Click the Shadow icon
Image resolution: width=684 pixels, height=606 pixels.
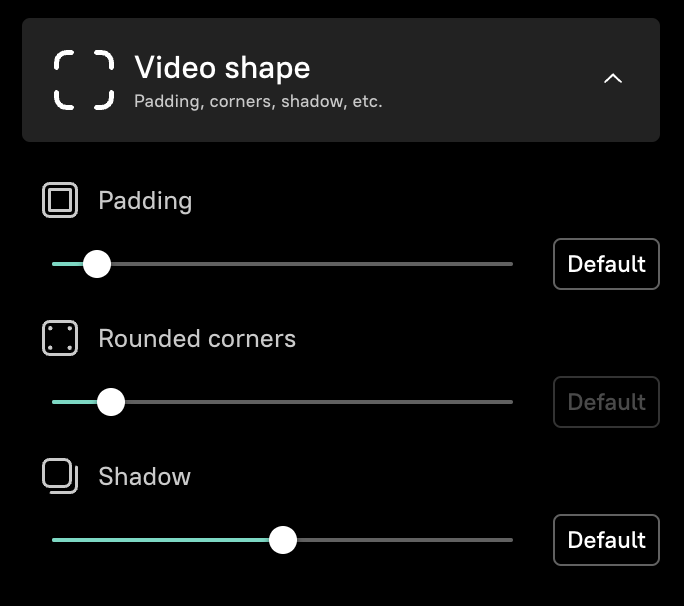coord(60,476)
